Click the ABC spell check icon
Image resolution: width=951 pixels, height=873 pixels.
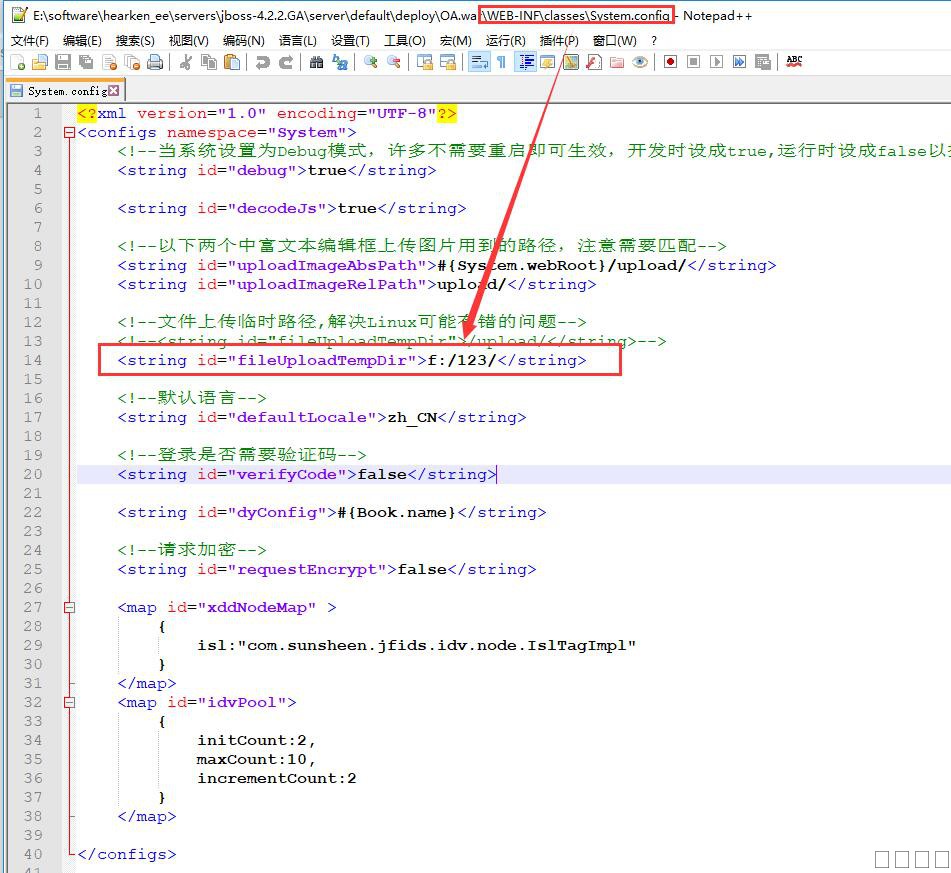coord(794,62)
